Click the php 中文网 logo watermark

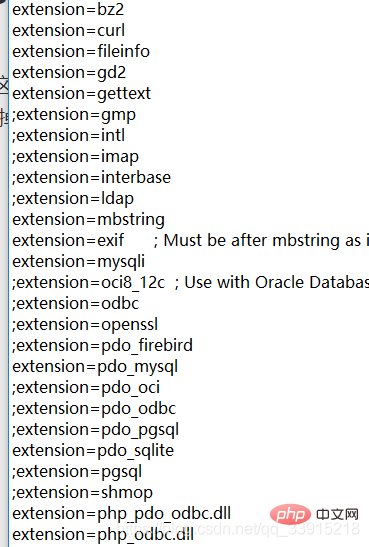(x=314, y=515)
